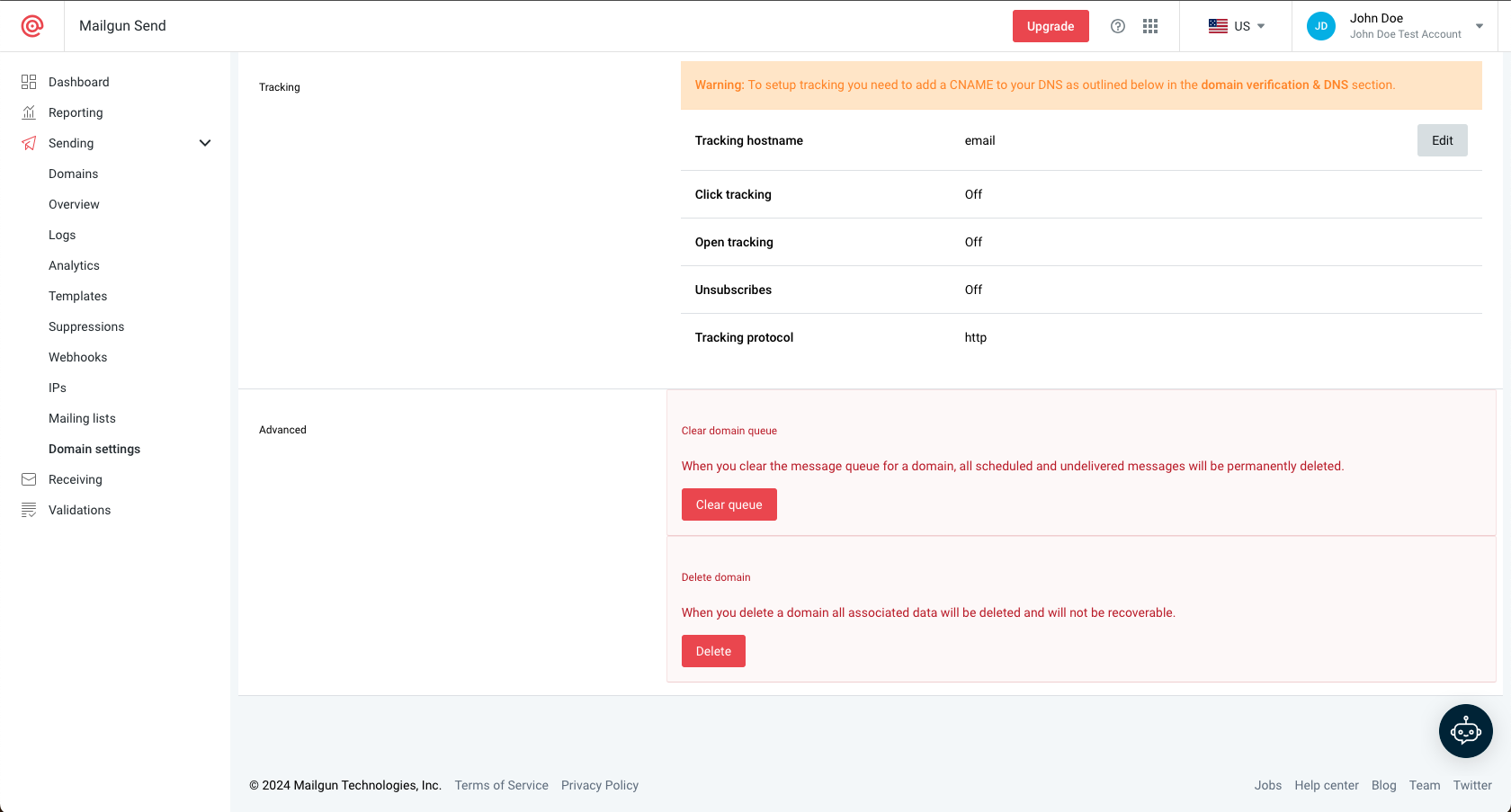Select Suppressions in the sidebar
Screen dimensions: 1511x812
click(86, 326)
